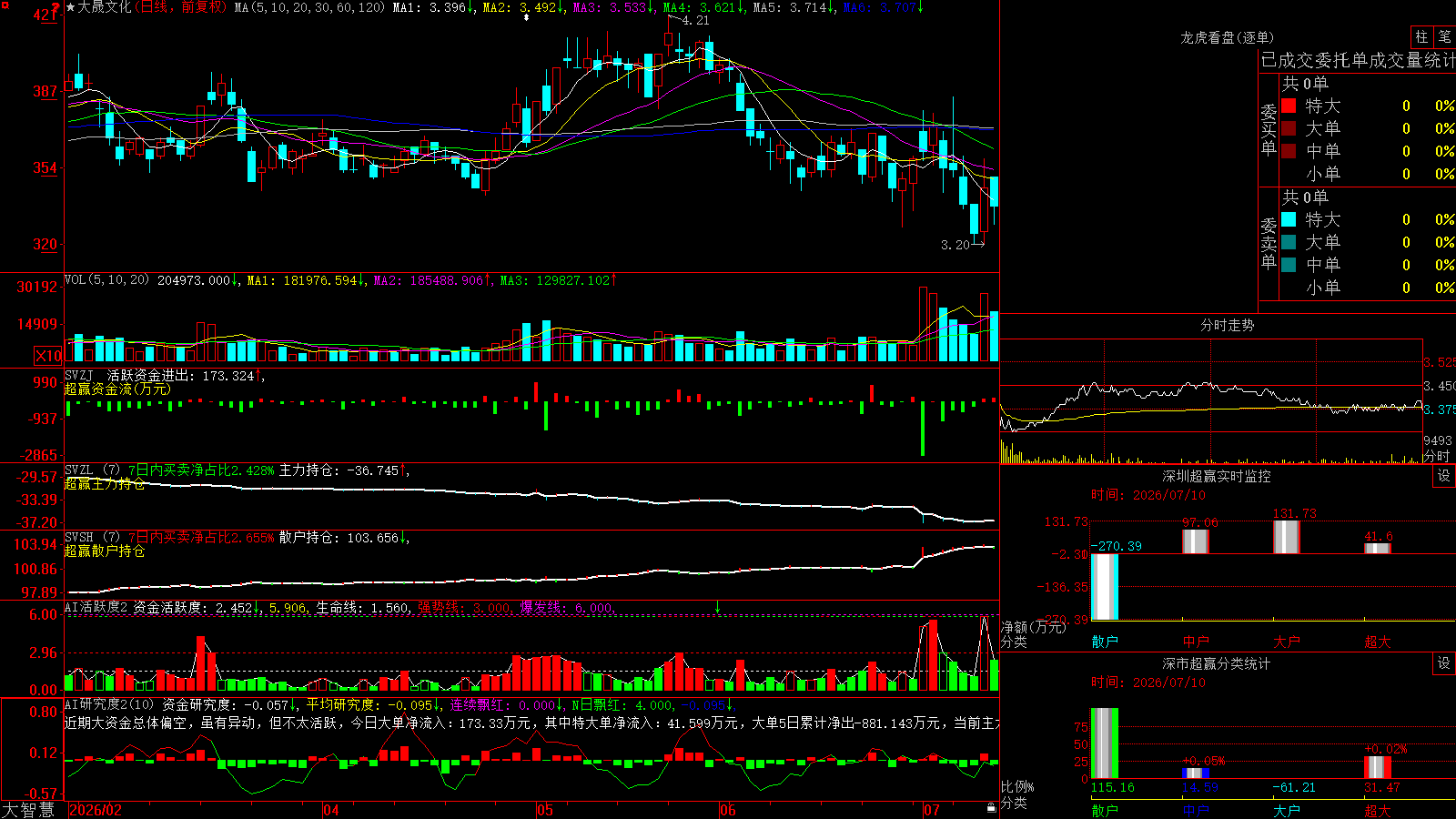
Task: Click the 41.6 超大 bar in 实时监控 chart
Action: pyautogui.click(x=1378, y=548)
